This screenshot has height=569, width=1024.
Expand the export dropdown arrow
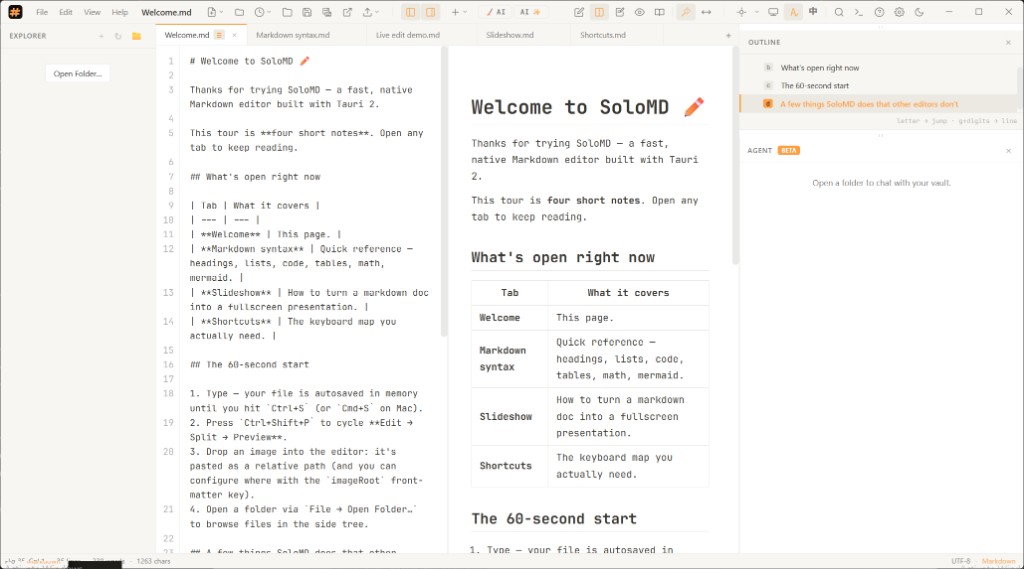pos(377,12)
